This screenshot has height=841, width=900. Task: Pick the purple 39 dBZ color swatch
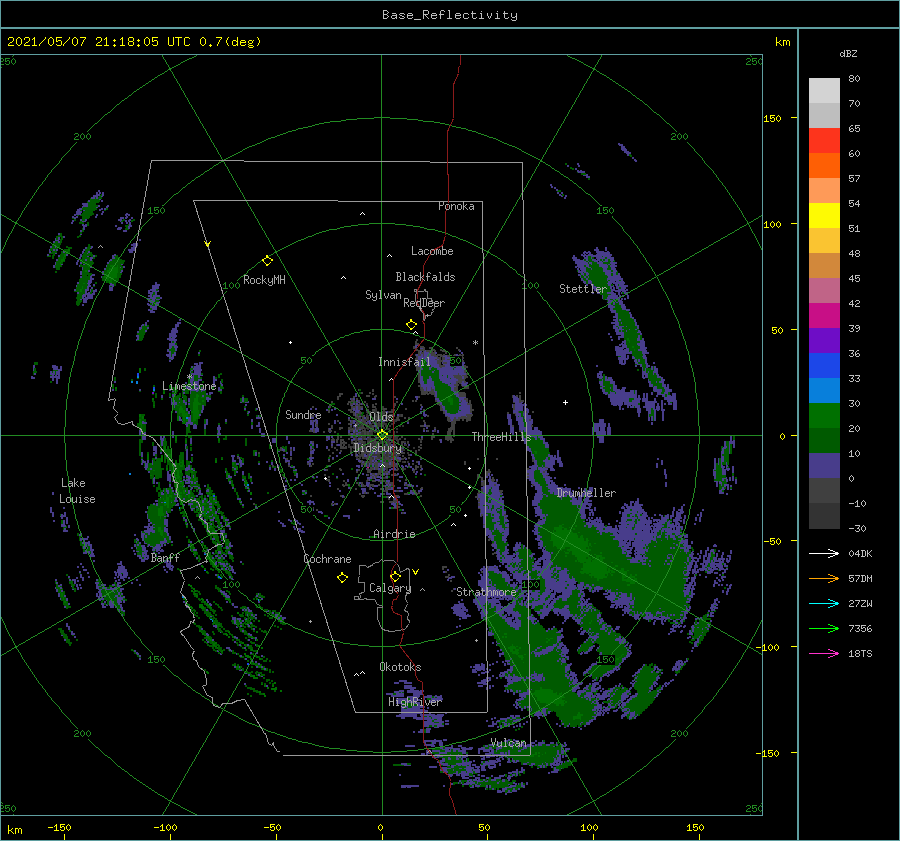[x=824, y=340]
